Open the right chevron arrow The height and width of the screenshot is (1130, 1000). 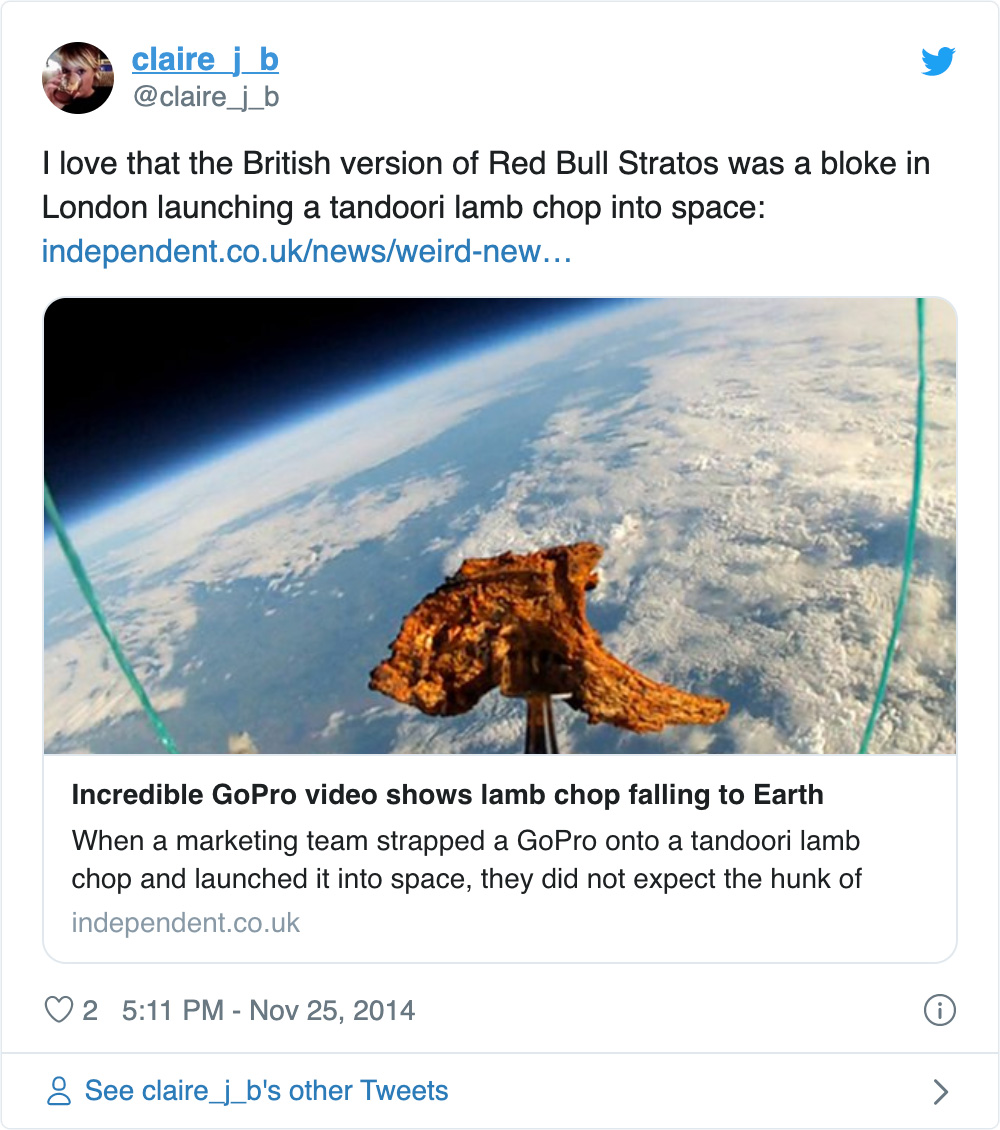click(940, 1092)
